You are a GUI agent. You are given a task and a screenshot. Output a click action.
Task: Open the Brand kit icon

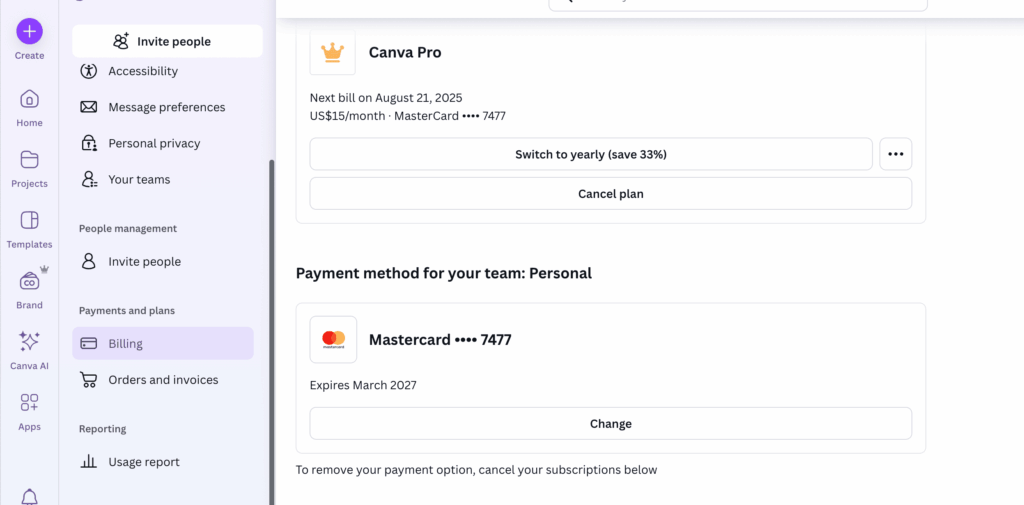tap(29, 282)
